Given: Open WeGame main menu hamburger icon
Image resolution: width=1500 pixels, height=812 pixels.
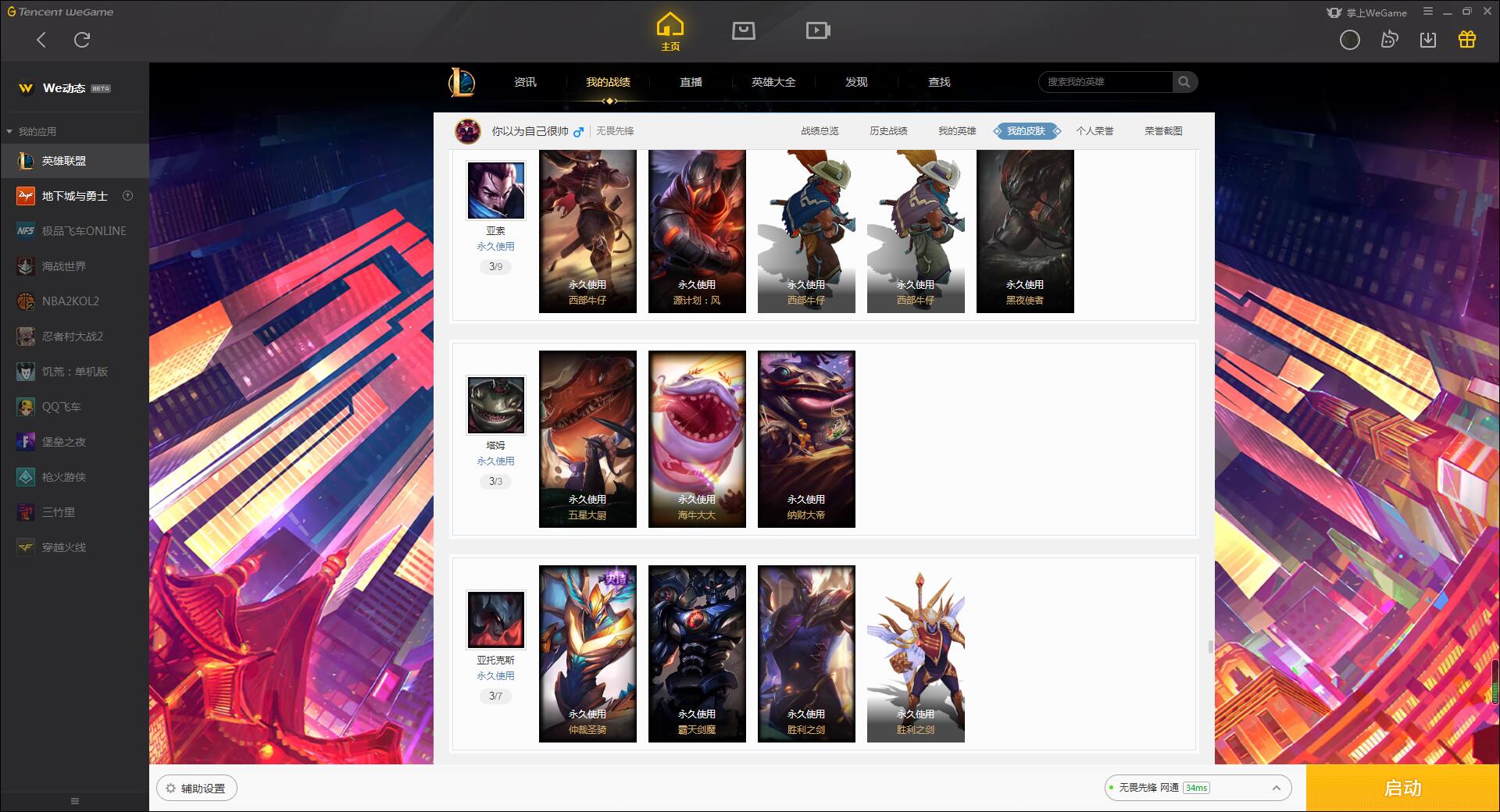Looking at the screenshot, I should pos(1428,12).
